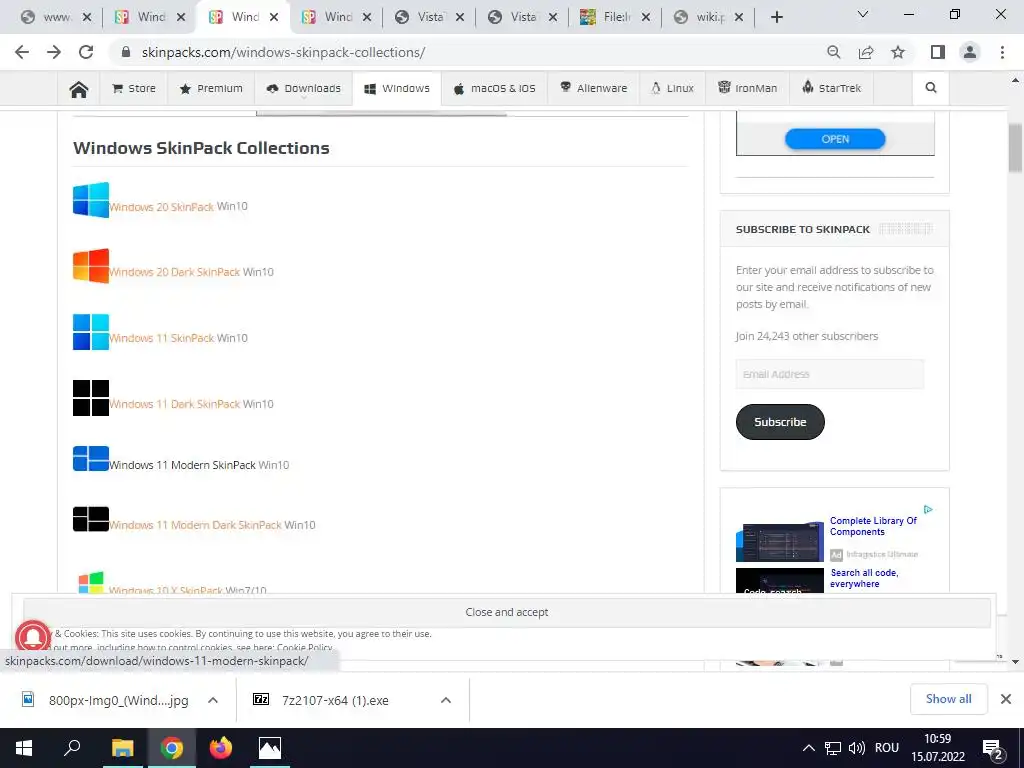The width and height of the screenshot is (1024, 768).
Task: Click Close and accept cookies button
Action: coord(507,612)
